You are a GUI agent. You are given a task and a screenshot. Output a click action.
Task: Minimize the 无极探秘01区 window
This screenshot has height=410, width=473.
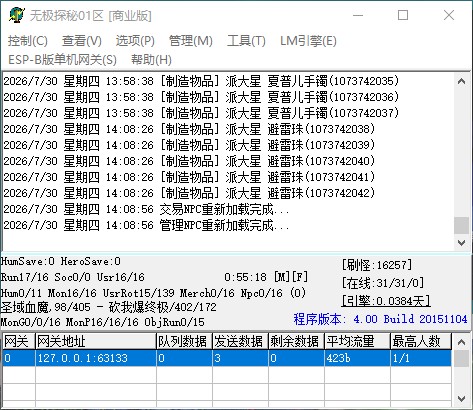pyautogui.click(x=358, y=15)
